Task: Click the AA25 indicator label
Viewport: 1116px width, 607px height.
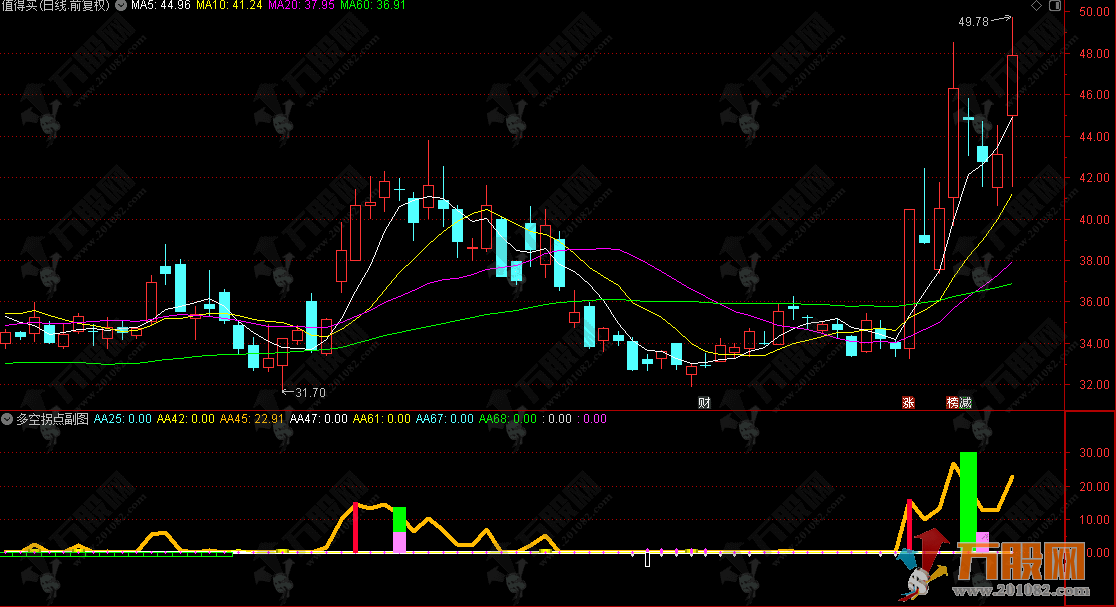Action: [x=122, y=419]
